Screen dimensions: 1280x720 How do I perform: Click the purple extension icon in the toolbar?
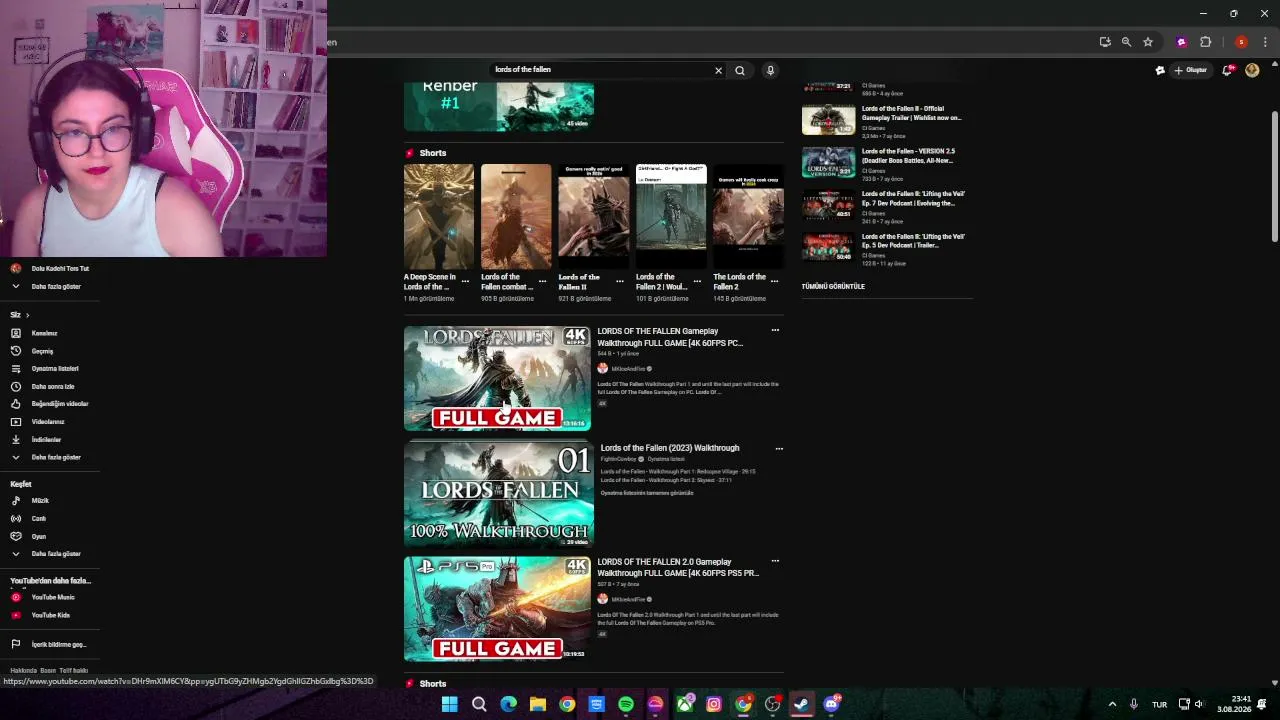click(x=1181, y=42)
